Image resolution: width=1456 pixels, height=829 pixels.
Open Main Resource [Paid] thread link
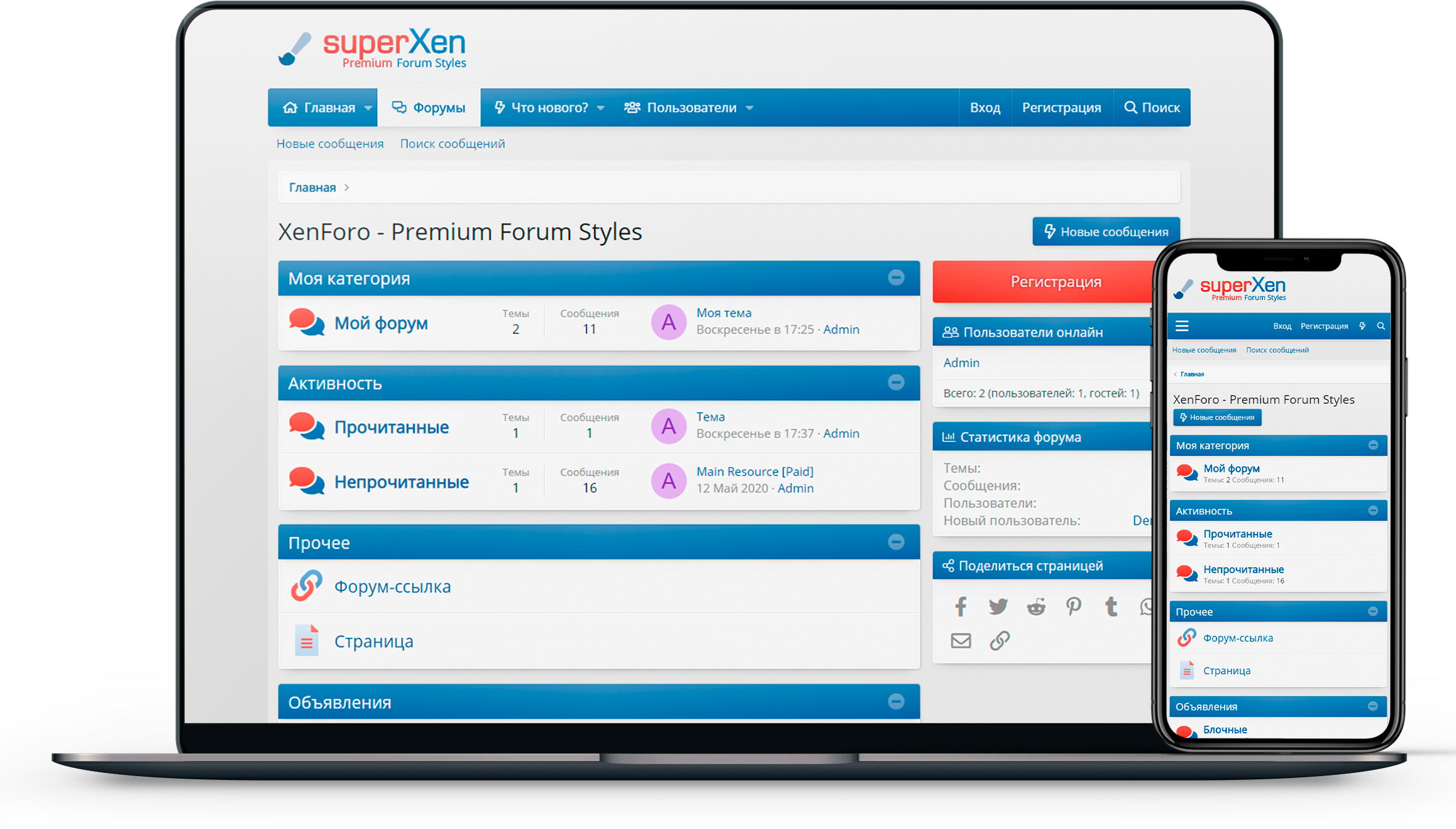(755, 471)
